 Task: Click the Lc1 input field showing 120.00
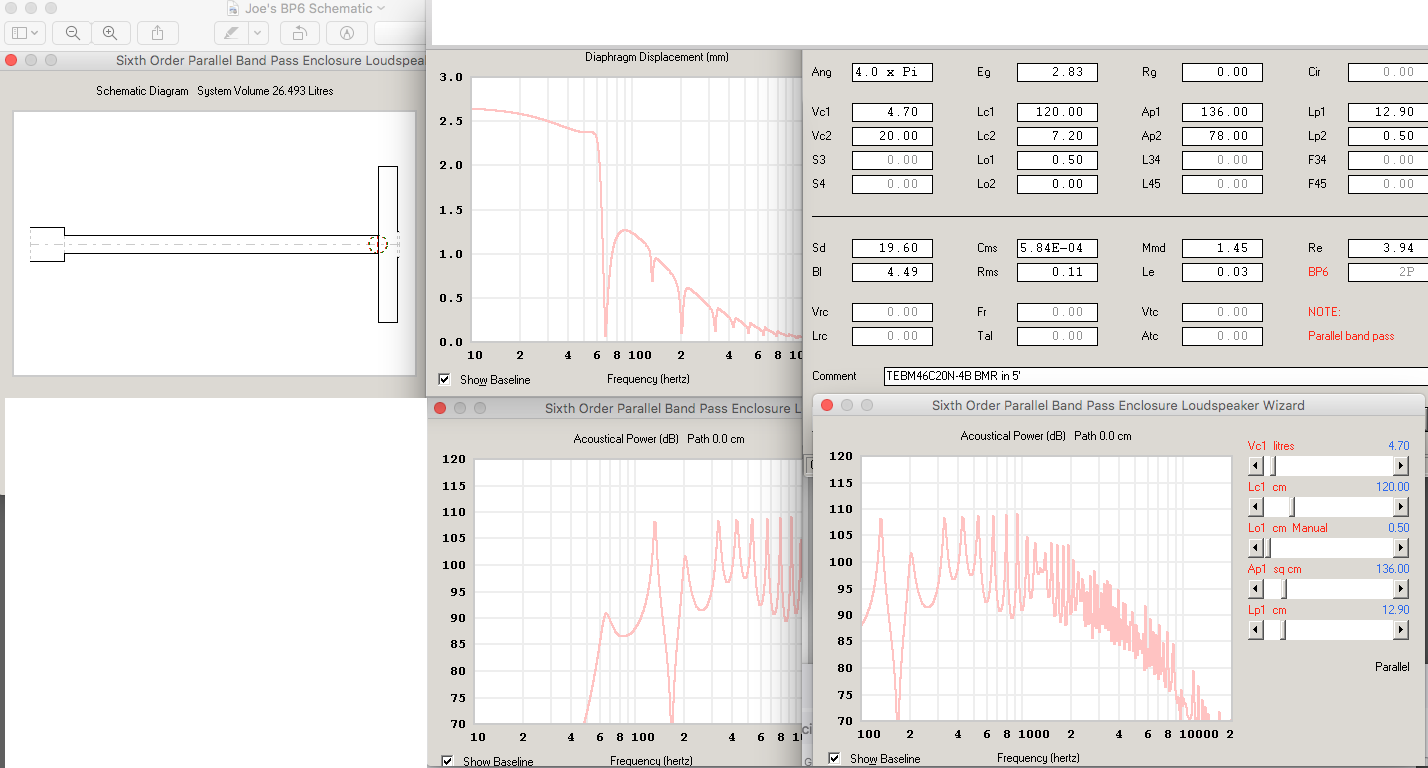click(1057, 112)
